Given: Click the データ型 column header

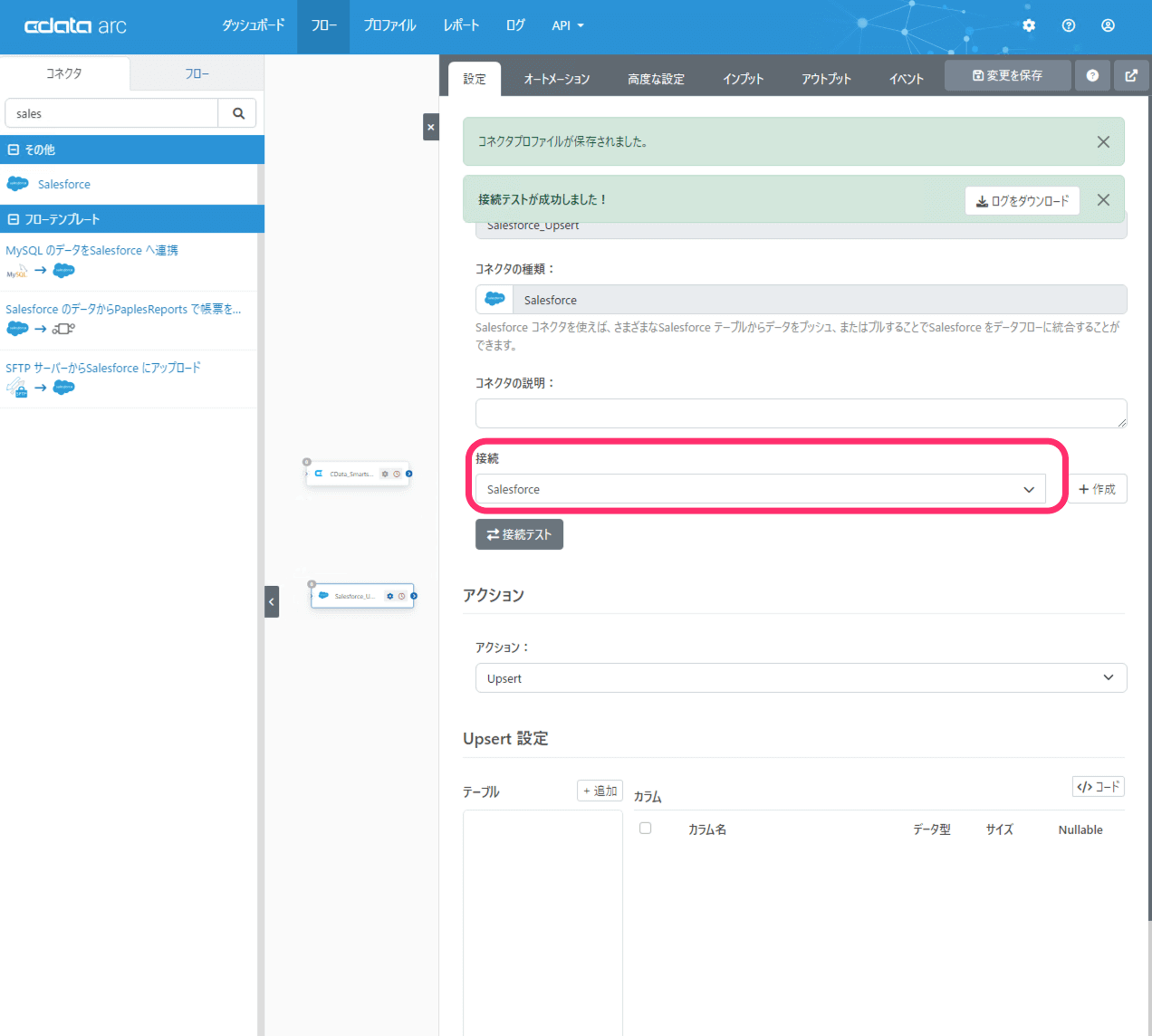Looking at the screenshot, I should [x=932, y=830].
